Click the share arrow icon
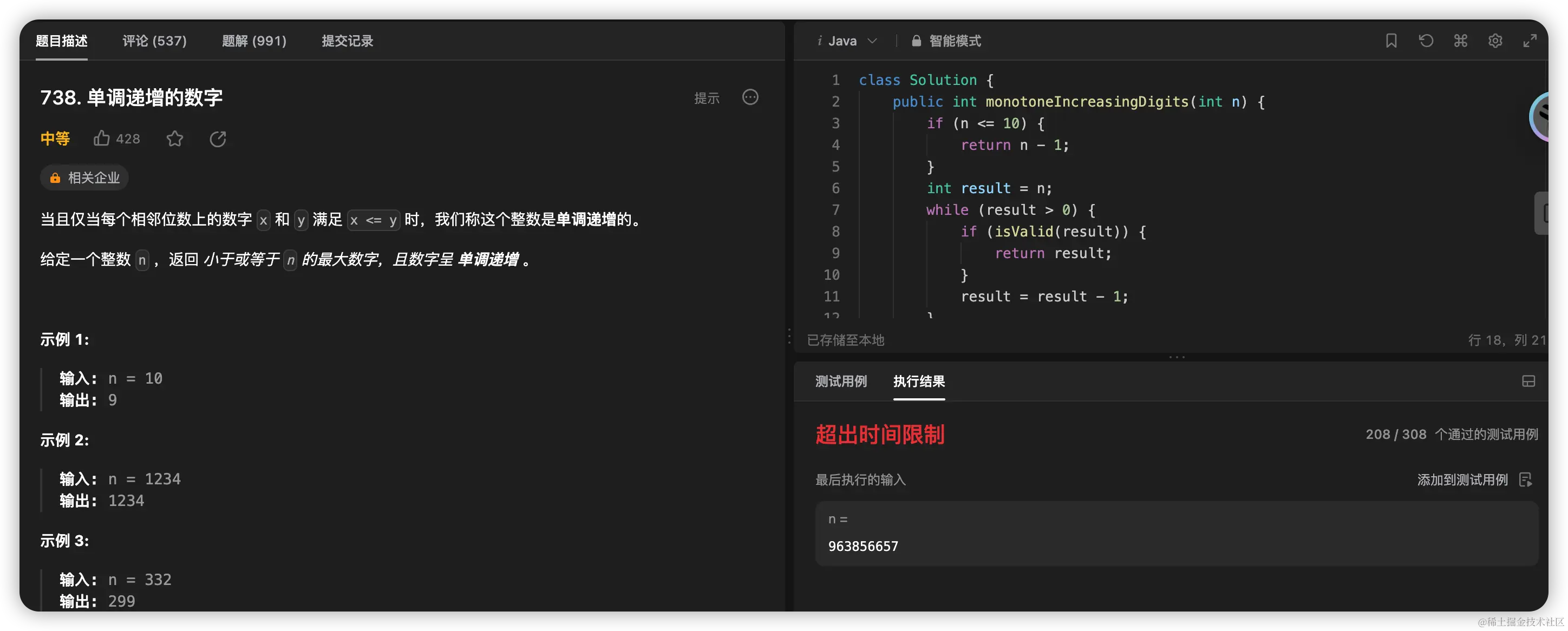The height and width of the screenshot is (631, 1568). 218,139
